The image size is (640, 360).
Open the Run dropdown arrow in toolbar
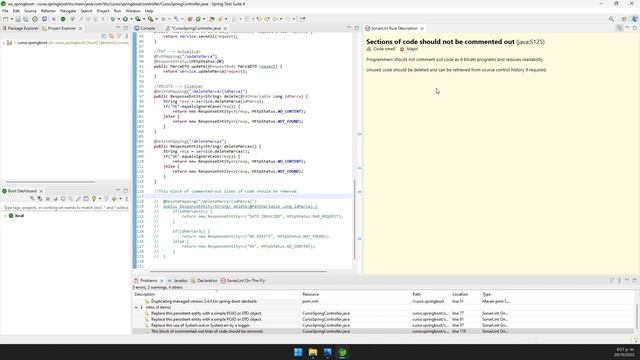coord(131,19)
